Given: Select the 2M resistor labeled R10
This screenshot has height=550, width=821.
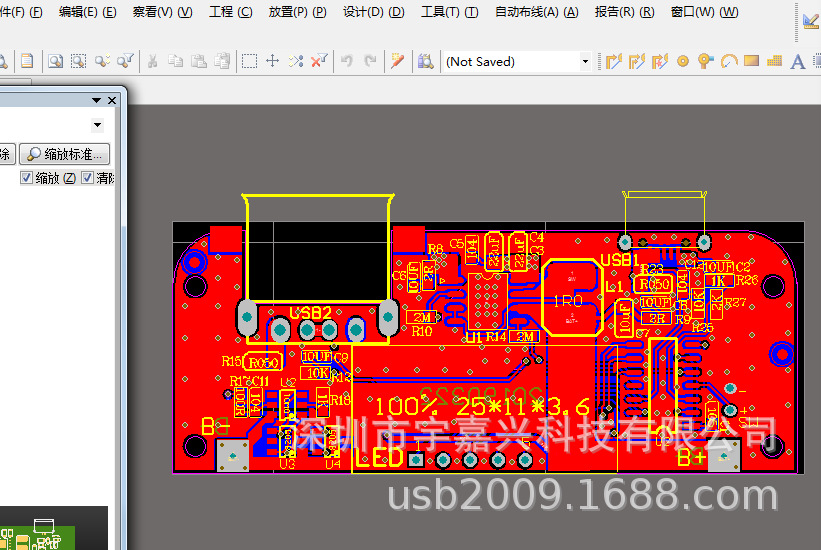Looking at the screenshot, I should [421, 317].
